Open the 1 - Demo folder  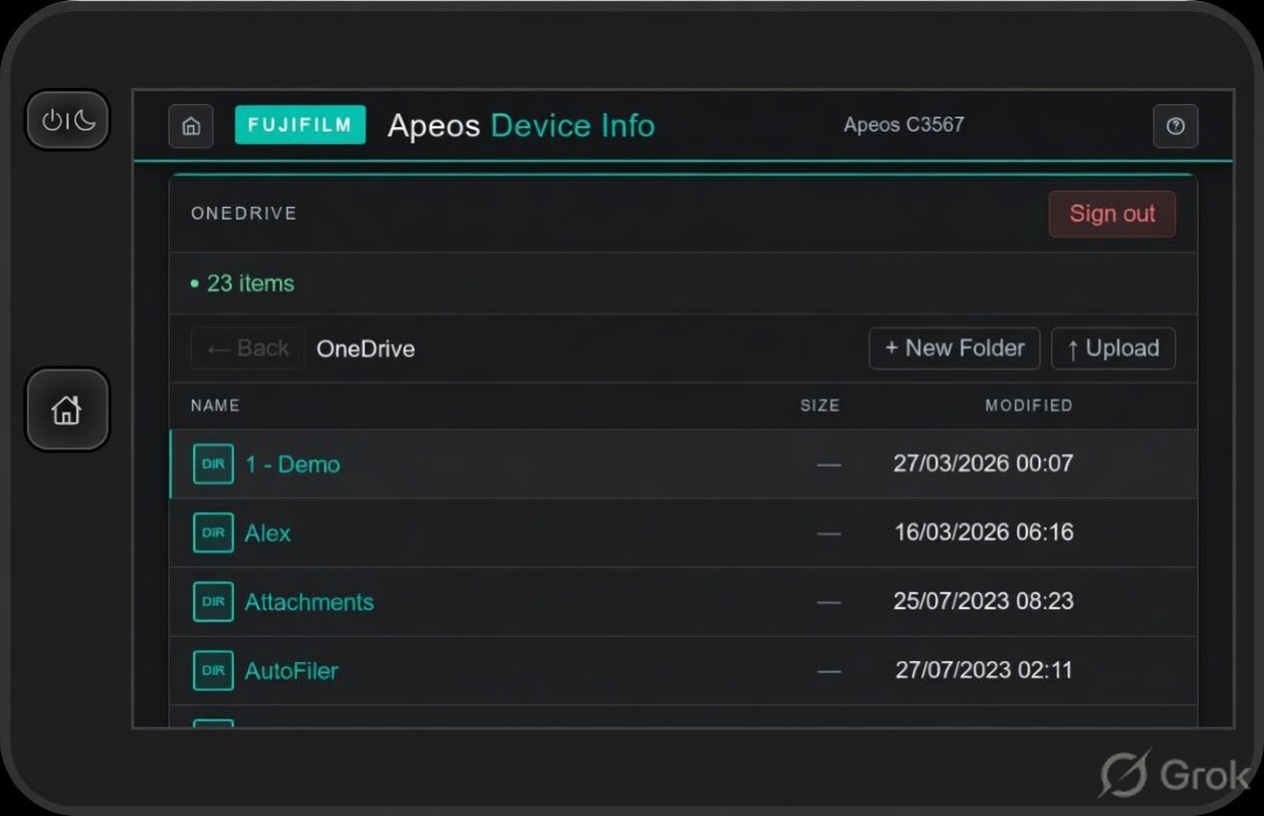tap(293, 464)
